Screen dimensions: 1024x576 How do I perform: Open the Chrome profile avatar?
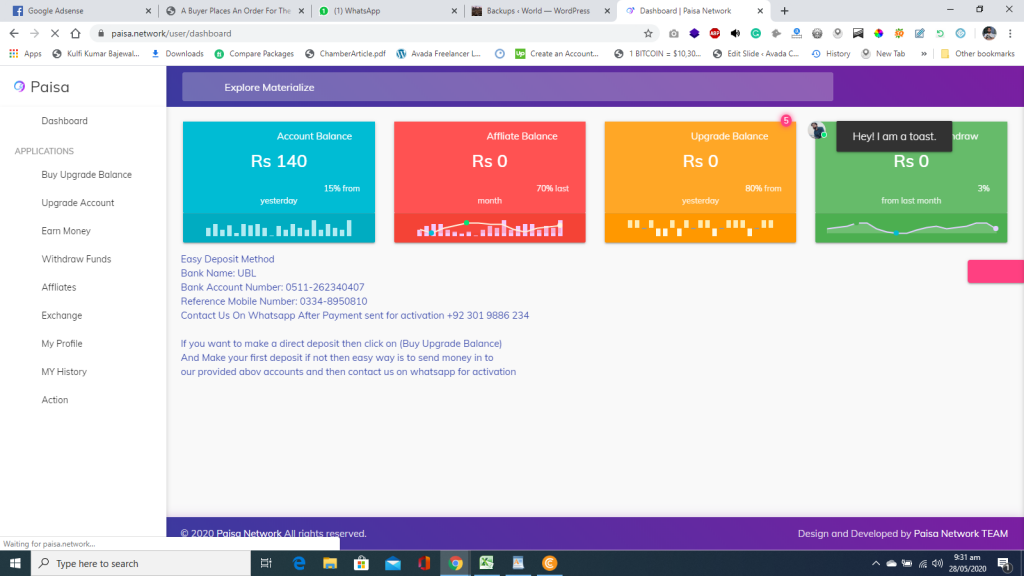(989, 33)
